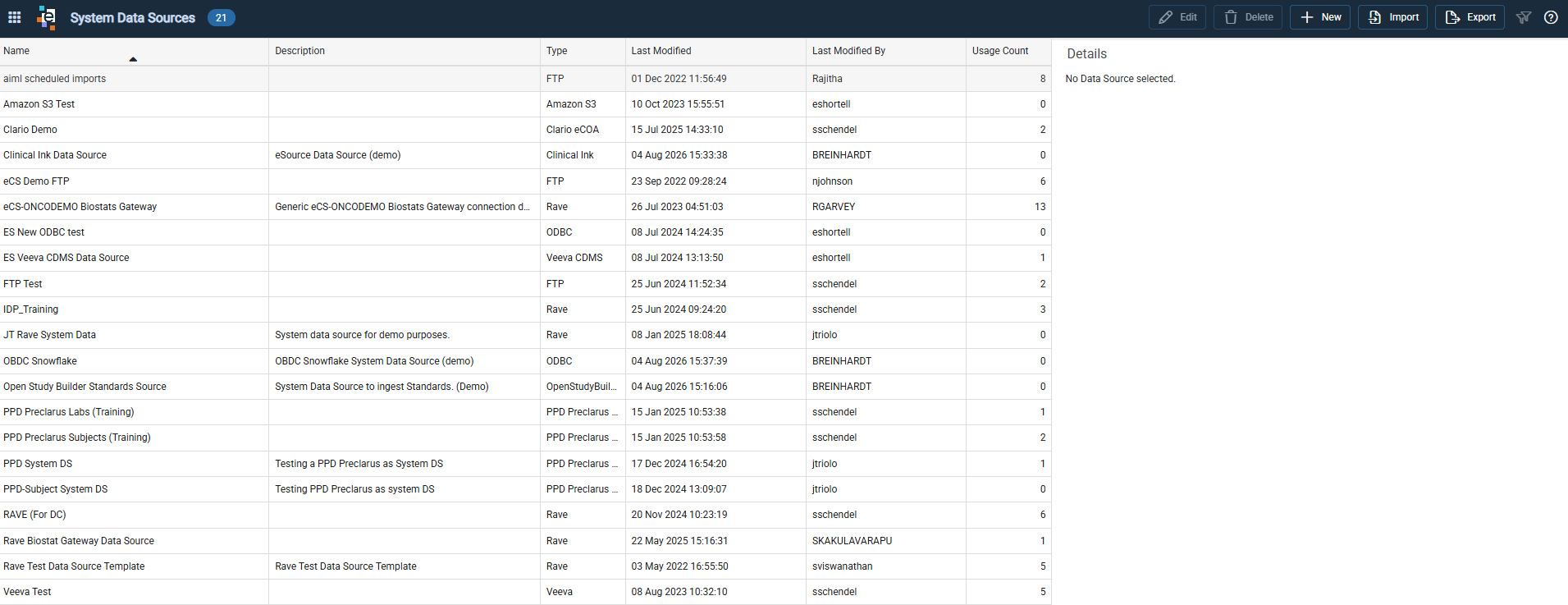Image resolution: width=1568 pixels, height=605 pixels.
Task: Click the clear filter funnel icon
Action: pos(1524,17)
